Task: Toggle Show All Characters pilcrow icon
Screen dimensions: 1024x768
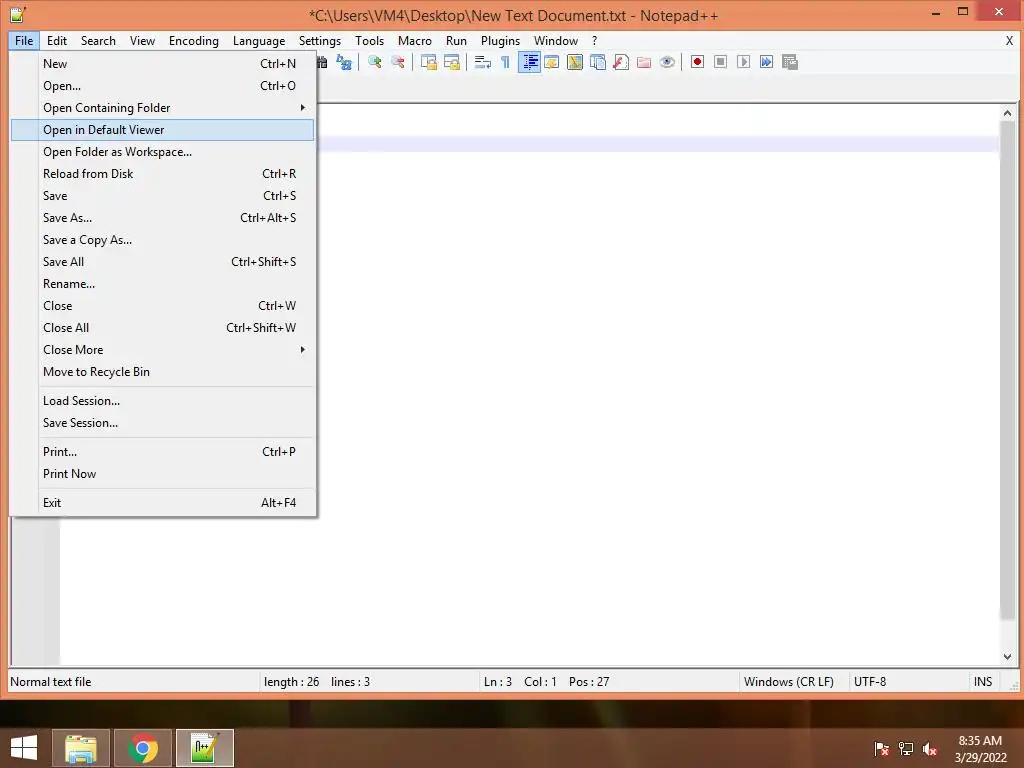Action: tap(505, 62)
